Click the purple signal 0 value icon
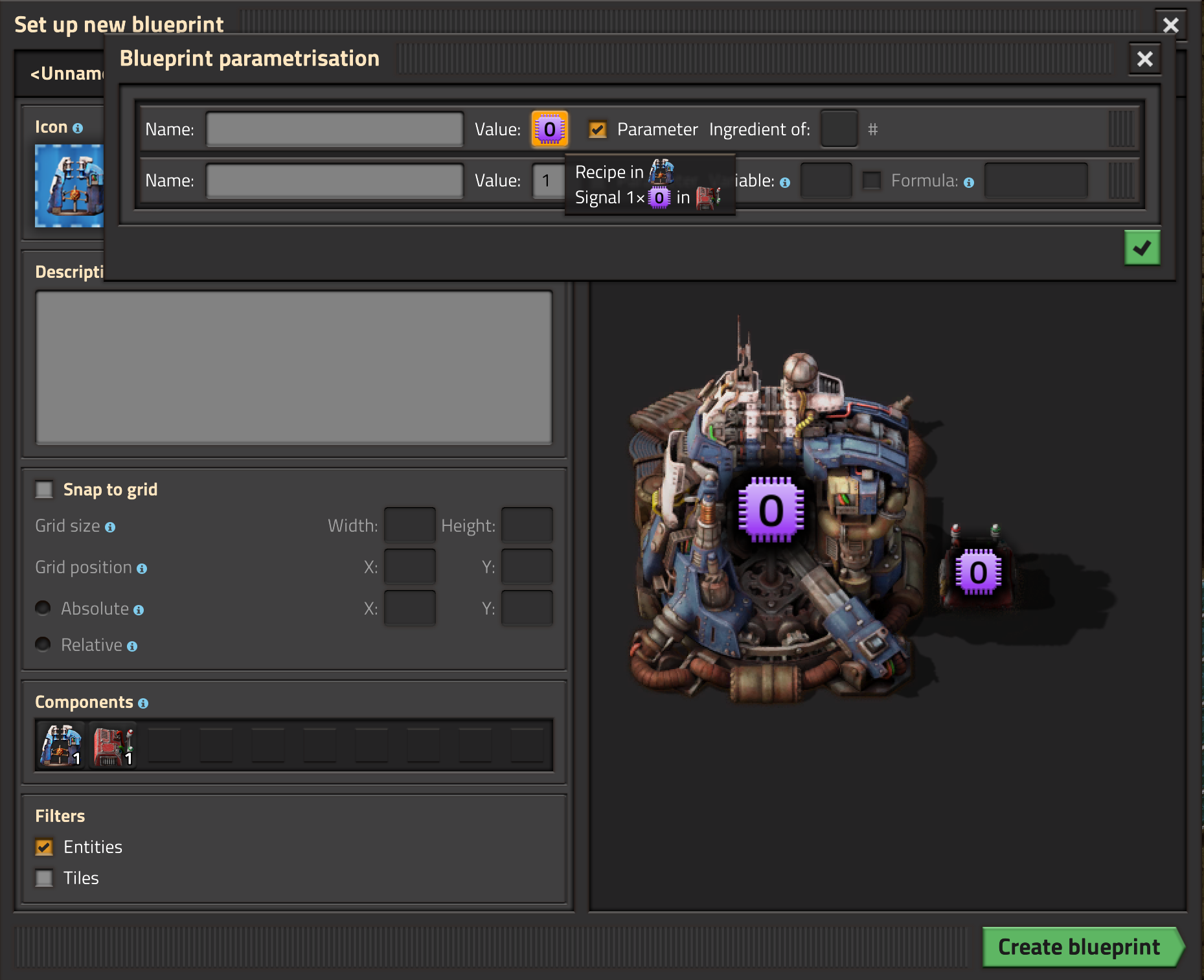The height and width of the screenshot is (980, 1204). 549,129
